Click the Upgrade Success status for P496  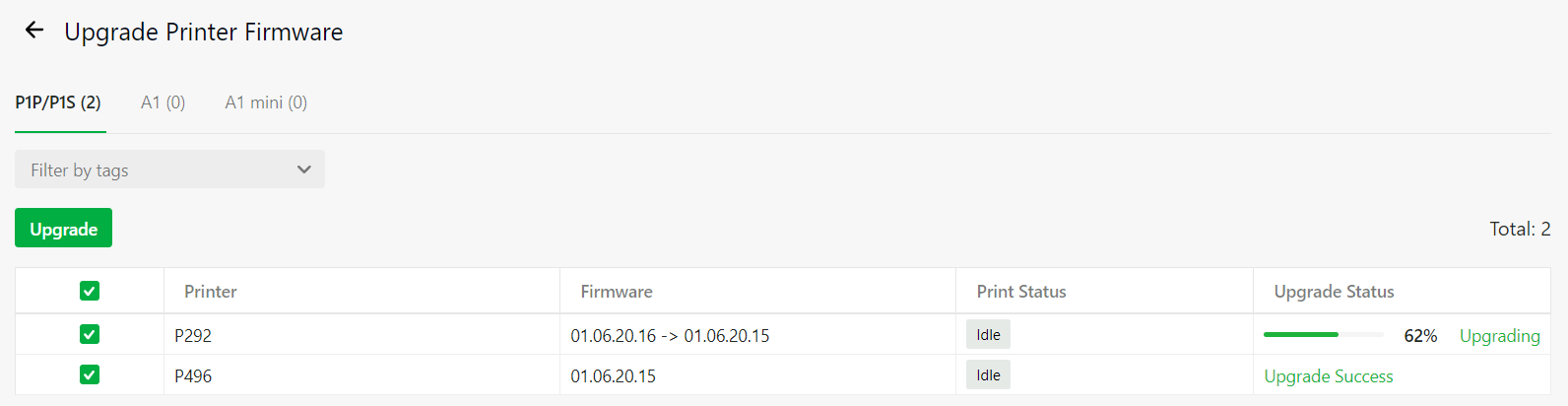point(1329,376)
